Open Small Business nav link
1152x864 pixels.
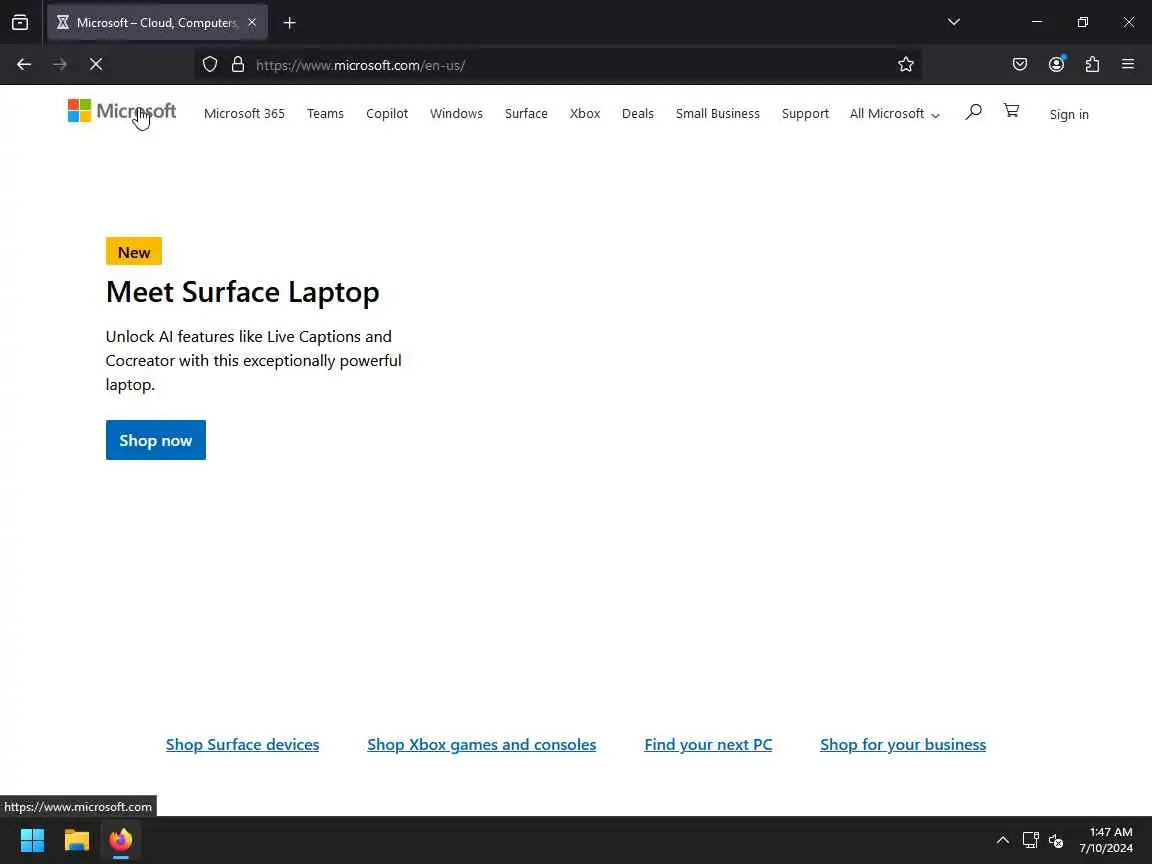tap(718, 114)
